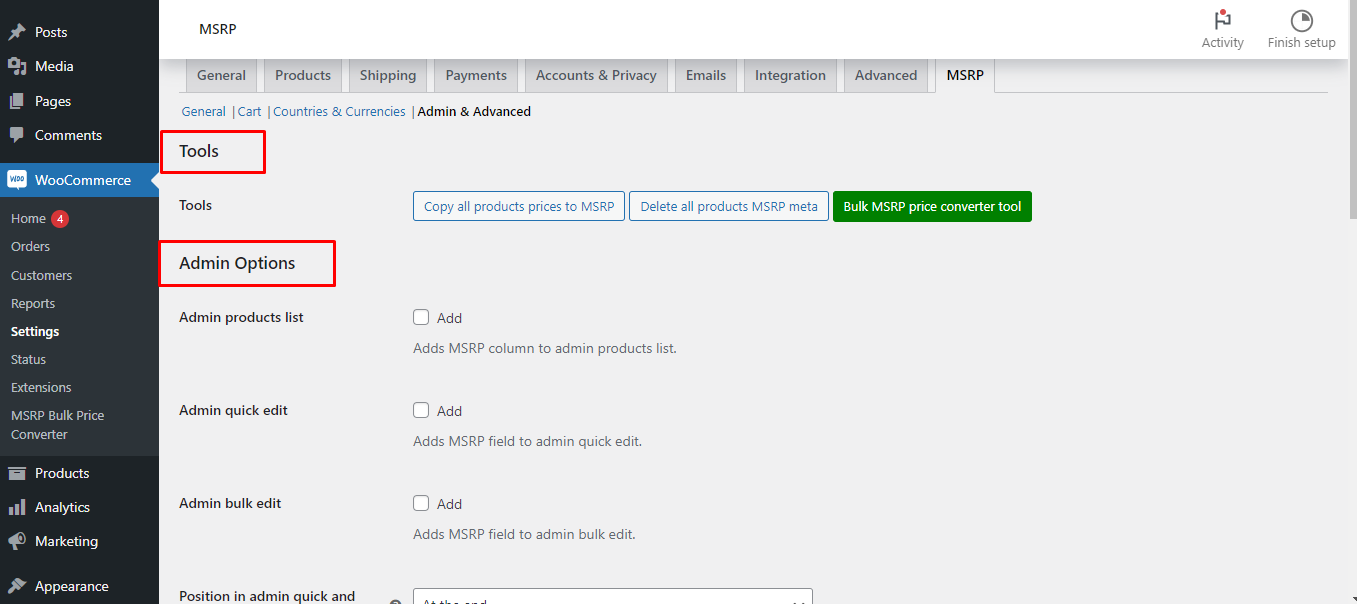The image size is (1357, 604).
Task: Launch Bulk MSRP price converter tool
Action: point(932,206)
